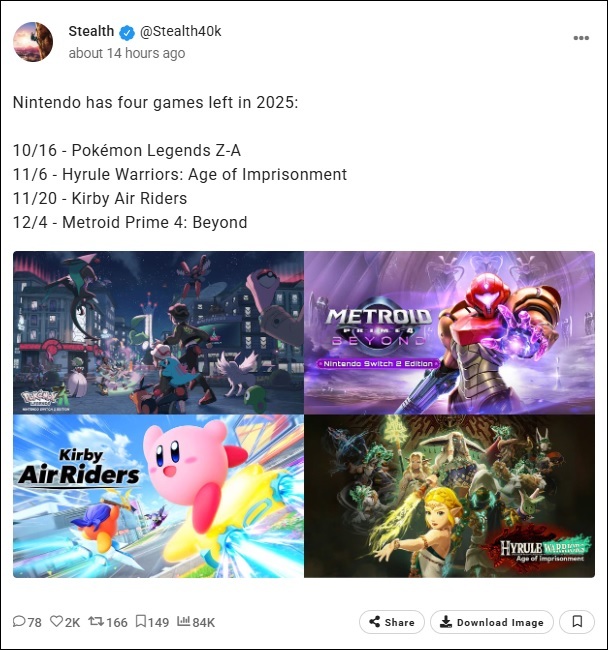Open the Metroid Prime 4 Beyond image

click(450, 332)
